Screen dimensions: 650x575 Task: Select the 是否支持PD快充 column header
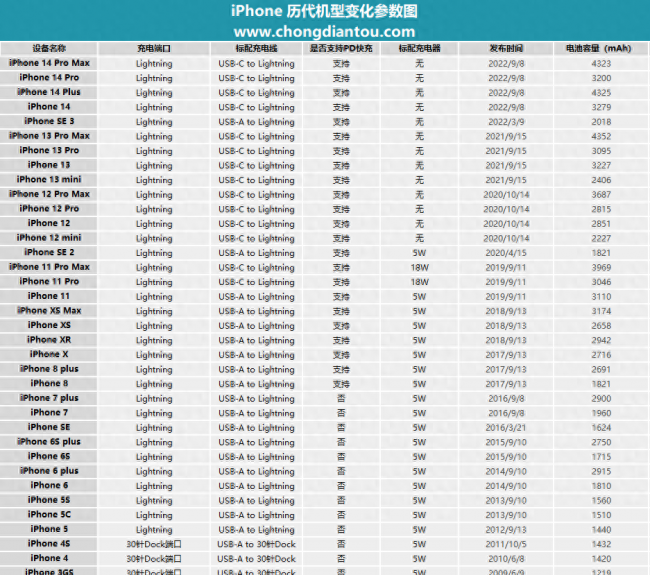pyautogui.click(x=341, y=49)
